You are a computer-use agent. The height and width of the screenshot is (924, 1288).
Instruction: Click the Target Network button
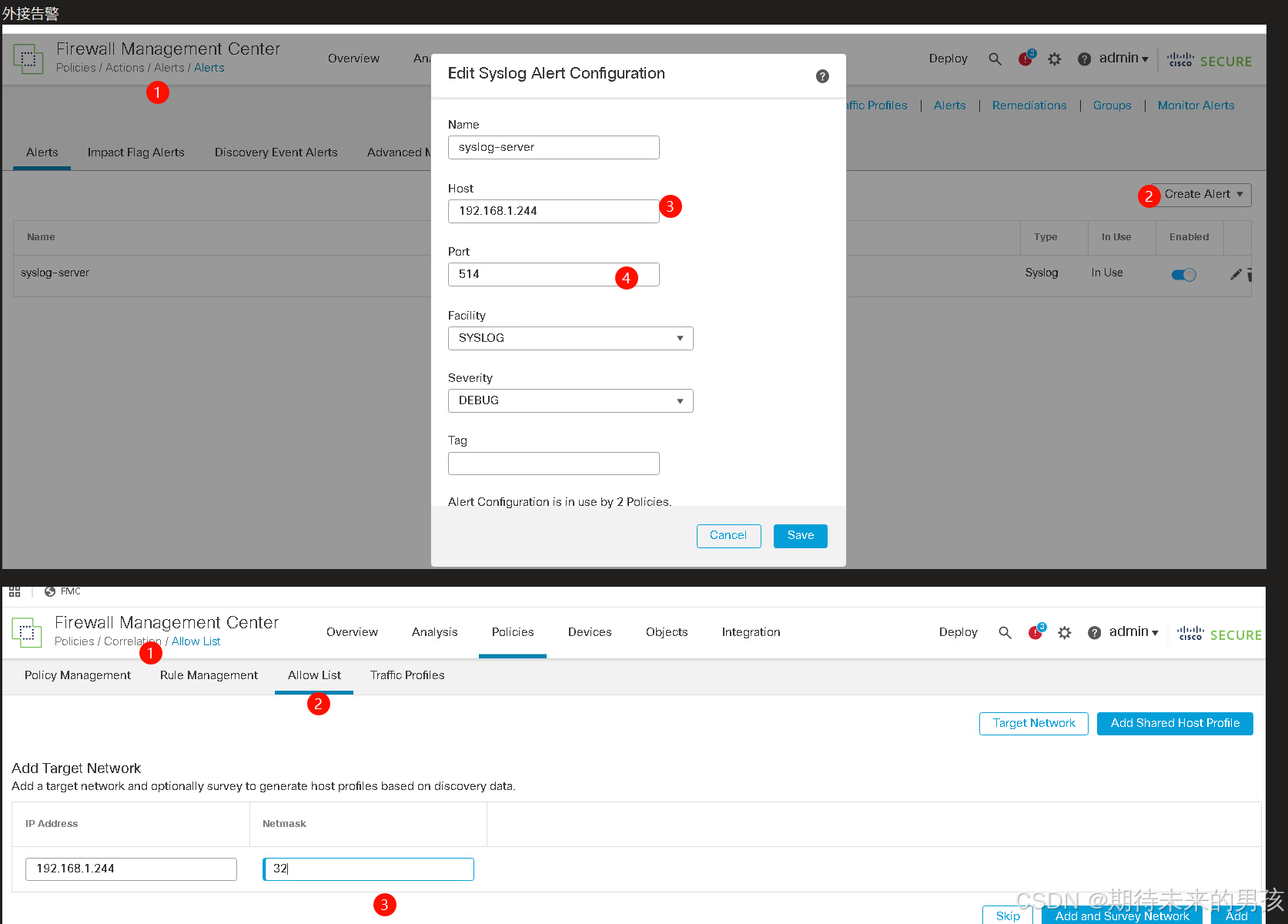tap(1033, 724)
